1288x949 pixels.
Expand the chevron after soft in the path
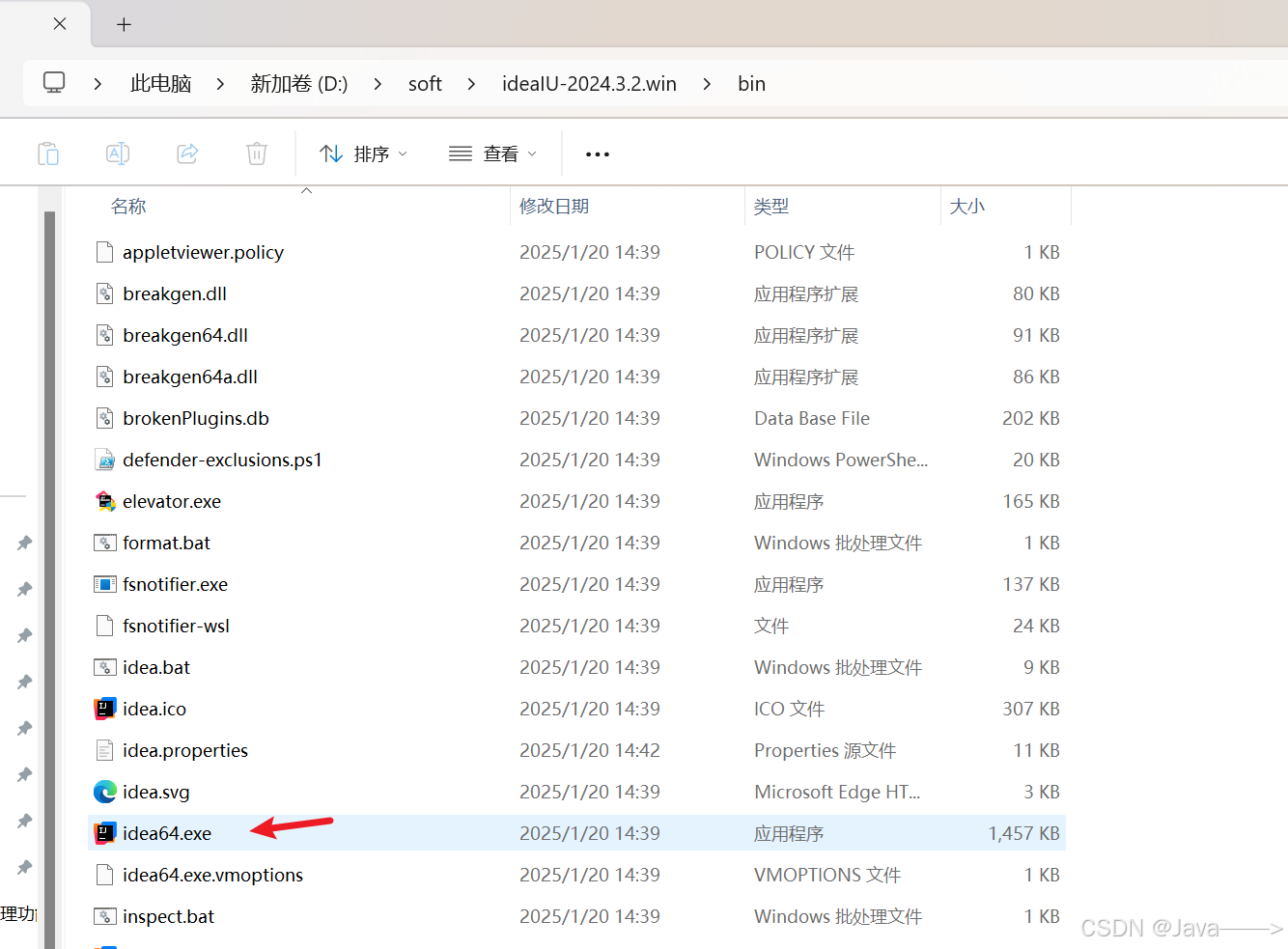(471, 84)
